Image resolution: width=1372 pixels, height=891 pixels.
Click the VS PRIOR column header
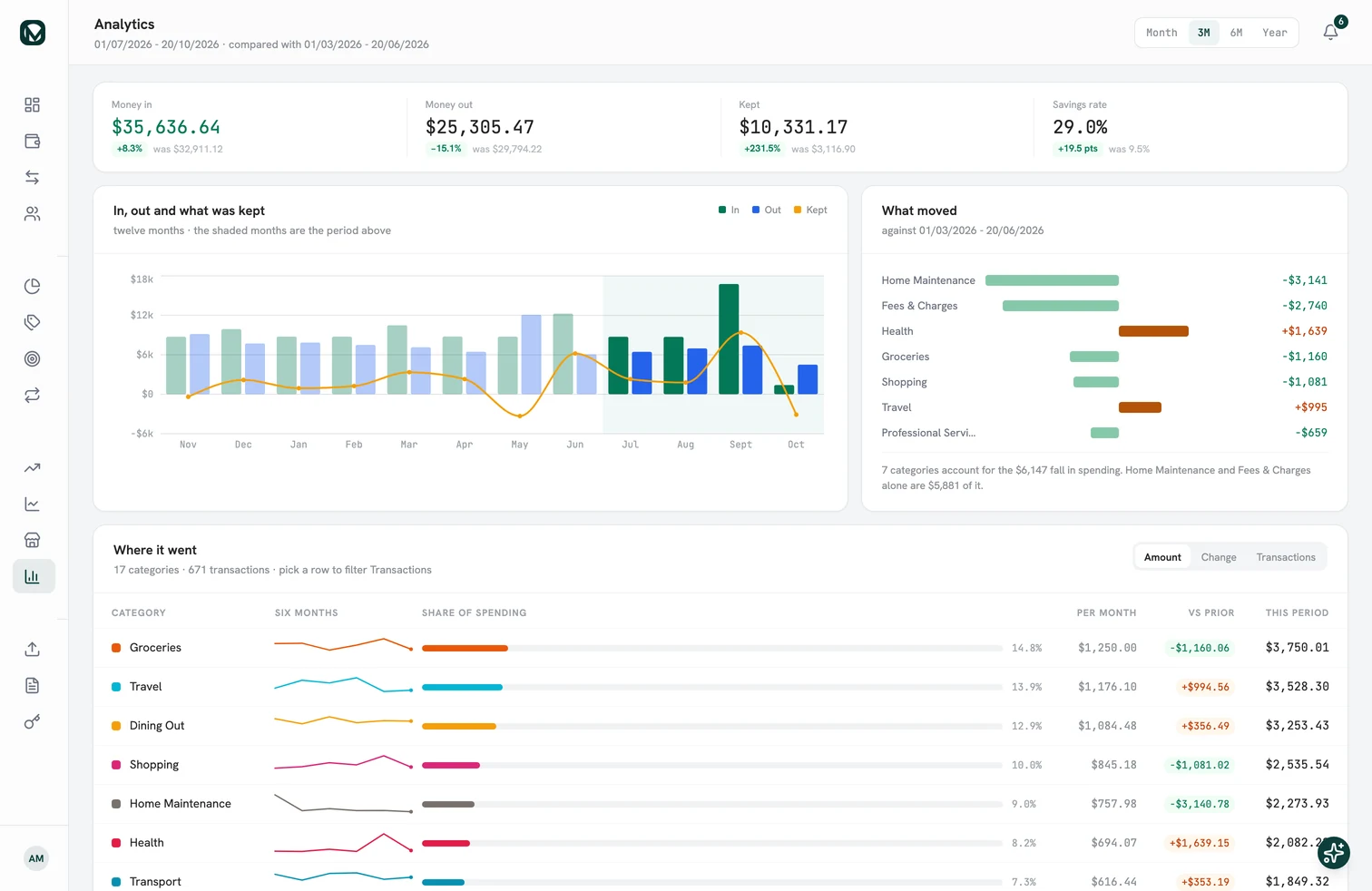click(x=1211, y=612)
